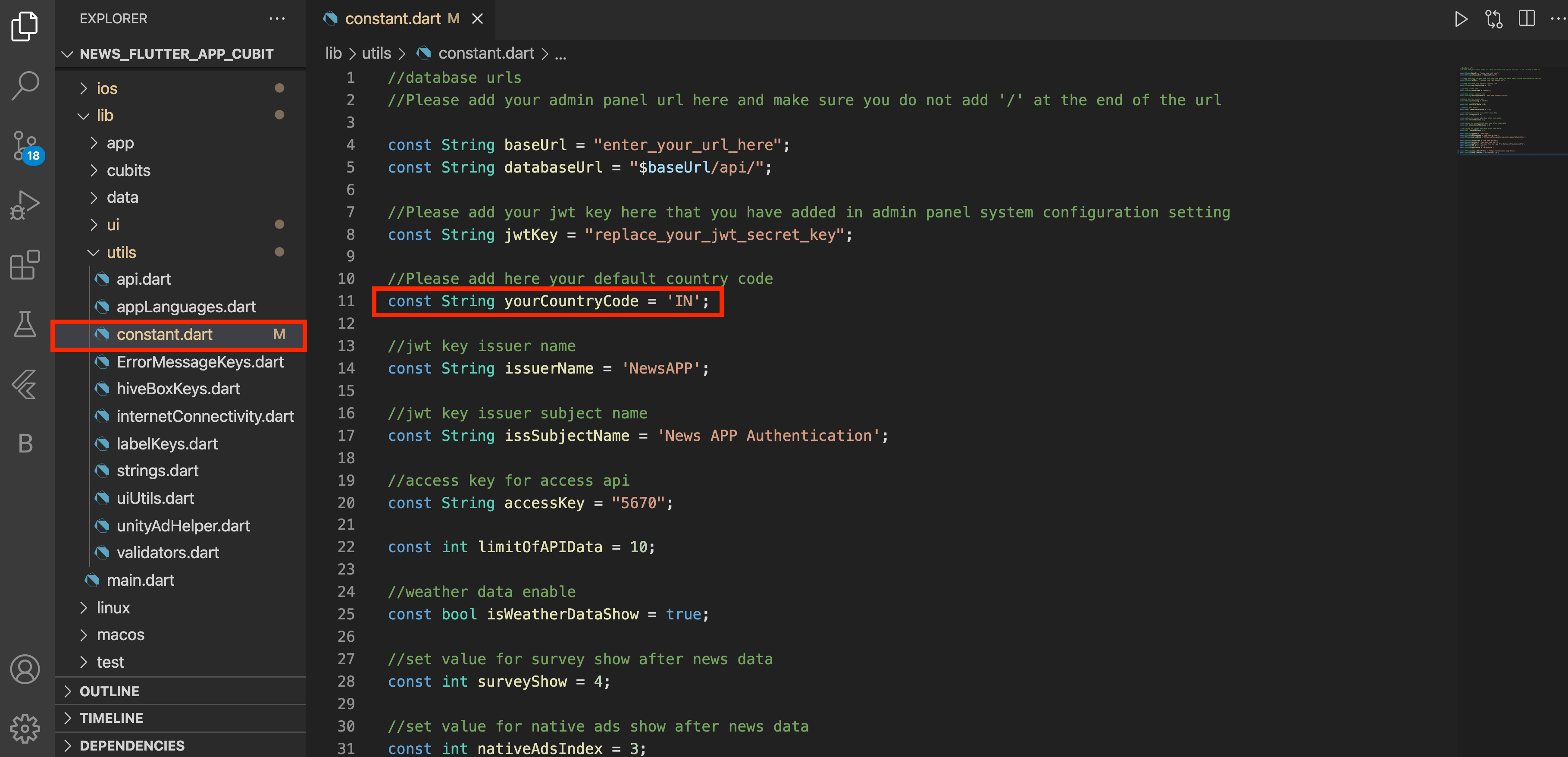This screenshot has width=1568, height=757.
Task: Open api.dart in the file tree
Action: [144, 279]
